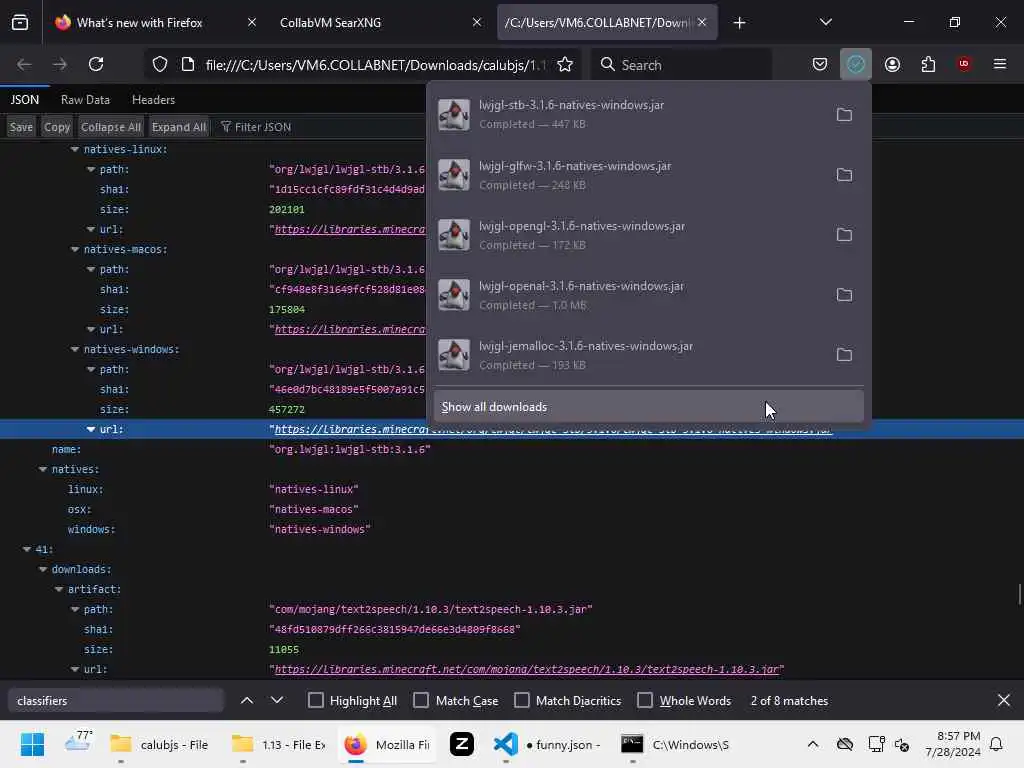
Task: Open Visual Studio Code funny.json in taskbar
Action: click(547, 744)
